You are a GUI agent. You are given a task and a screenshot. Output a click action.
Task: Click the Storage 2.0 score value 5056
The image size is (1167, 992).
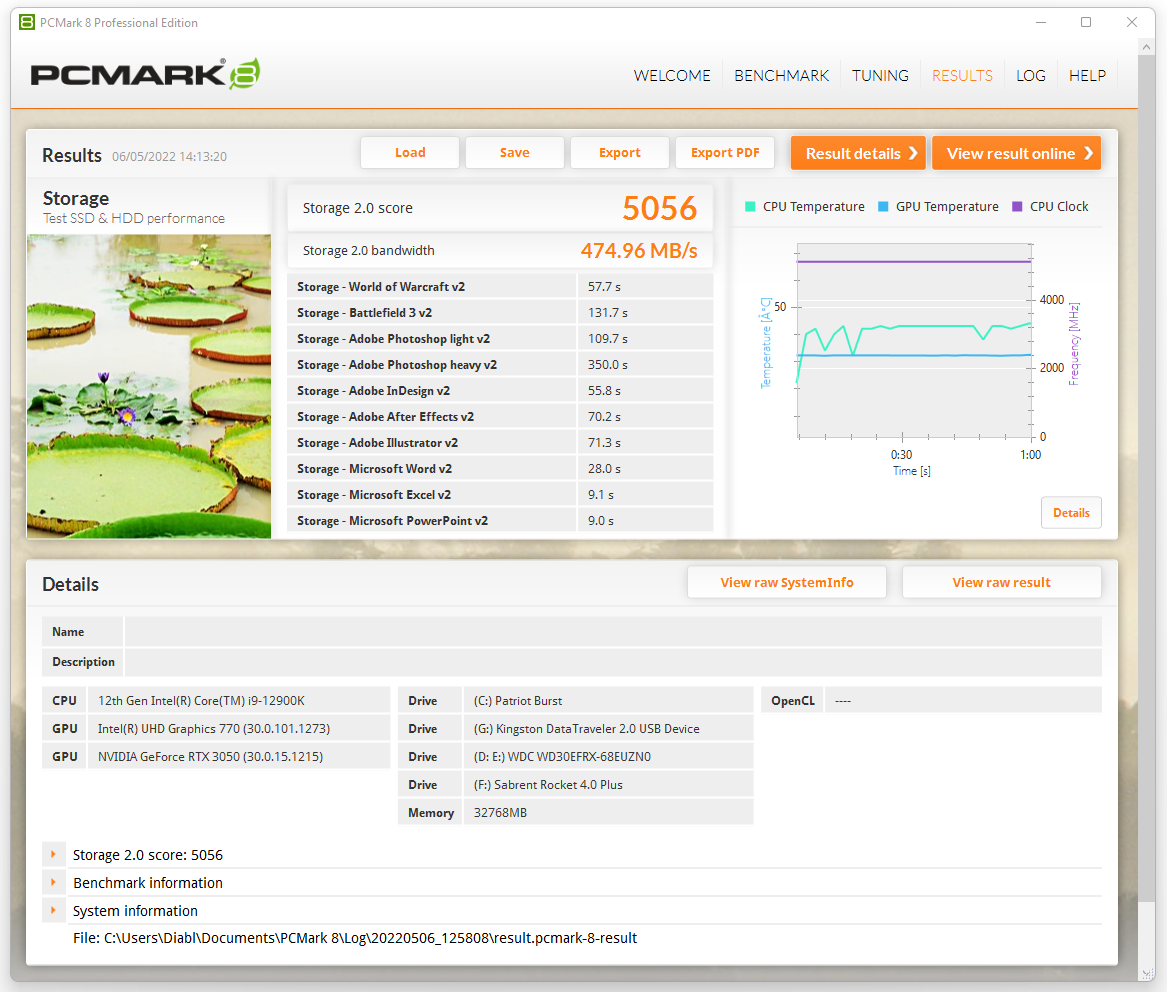(659, 208)
